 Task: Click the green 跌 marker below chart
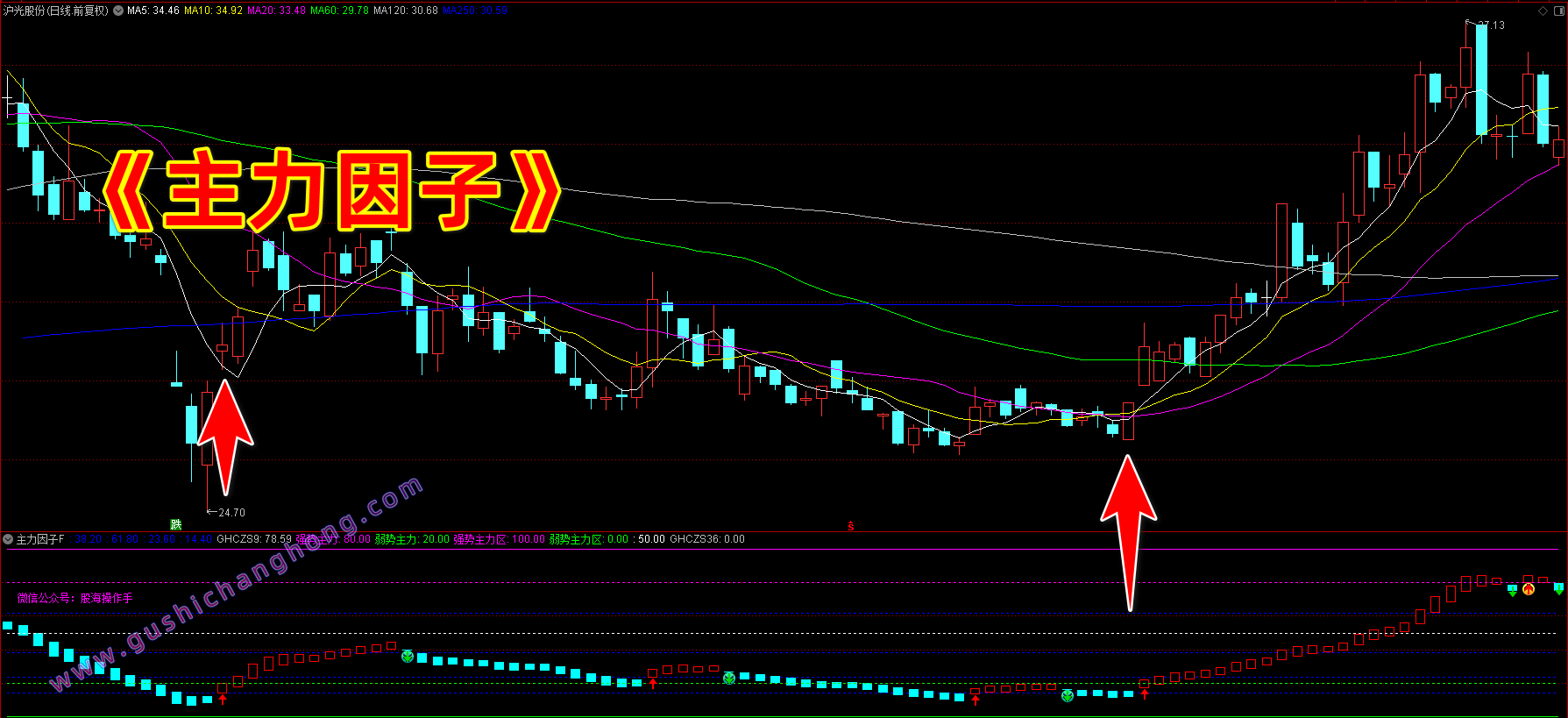(x=176, y=524)
